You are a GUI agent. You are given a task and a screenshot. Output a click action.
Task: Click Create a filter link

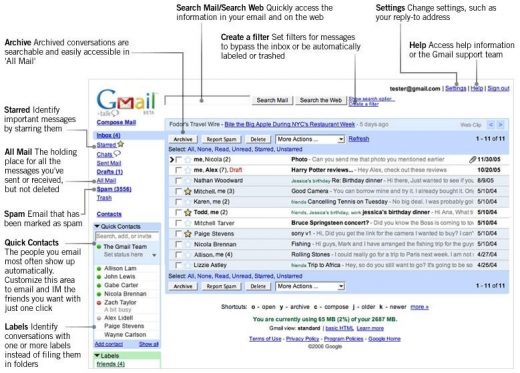click(x=363, y=104)
